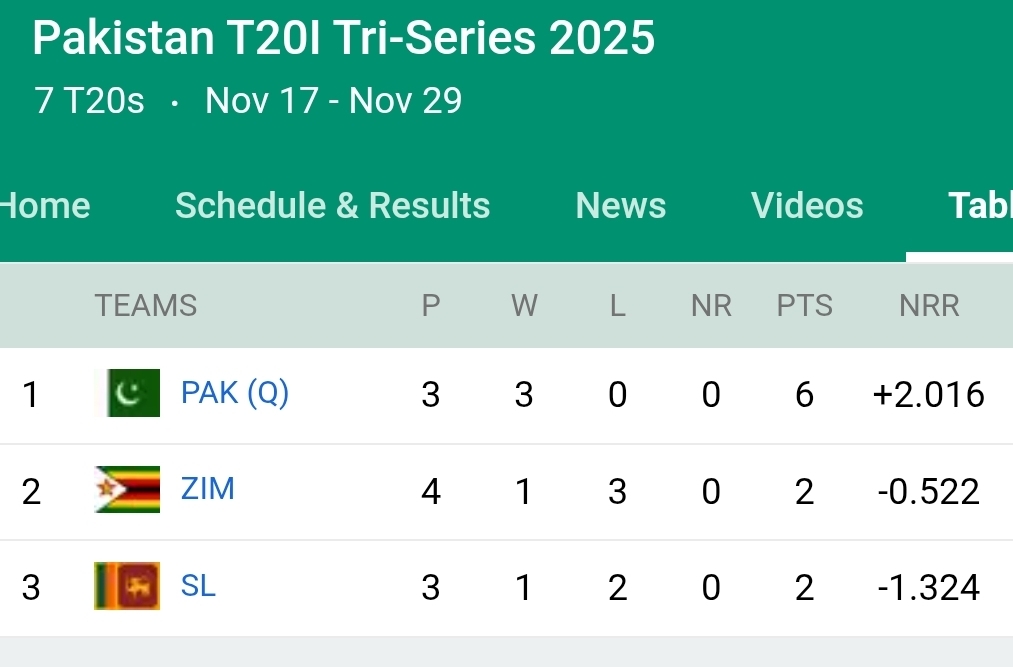Screen dimensions: 1013x667
Task: Click the NRR column header
Action: (929, 305)
